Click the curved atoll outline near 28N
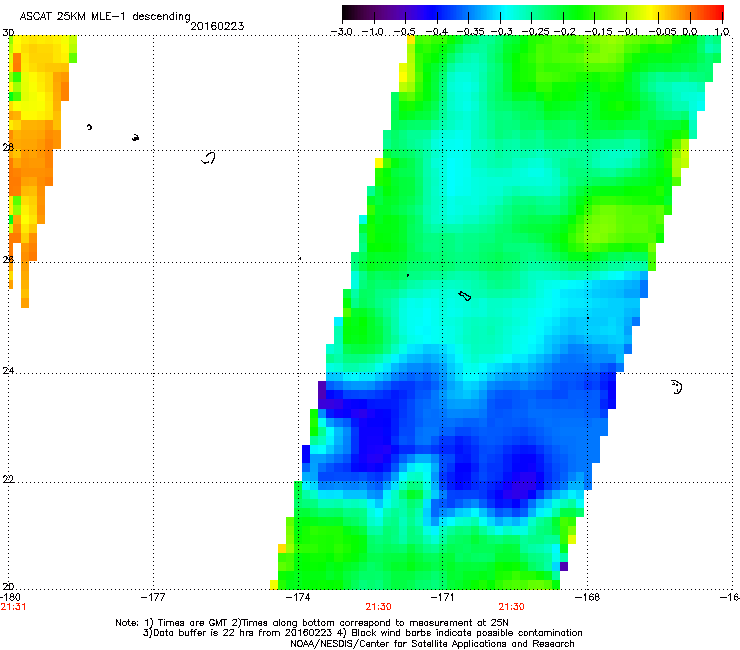 pos(208,158)
